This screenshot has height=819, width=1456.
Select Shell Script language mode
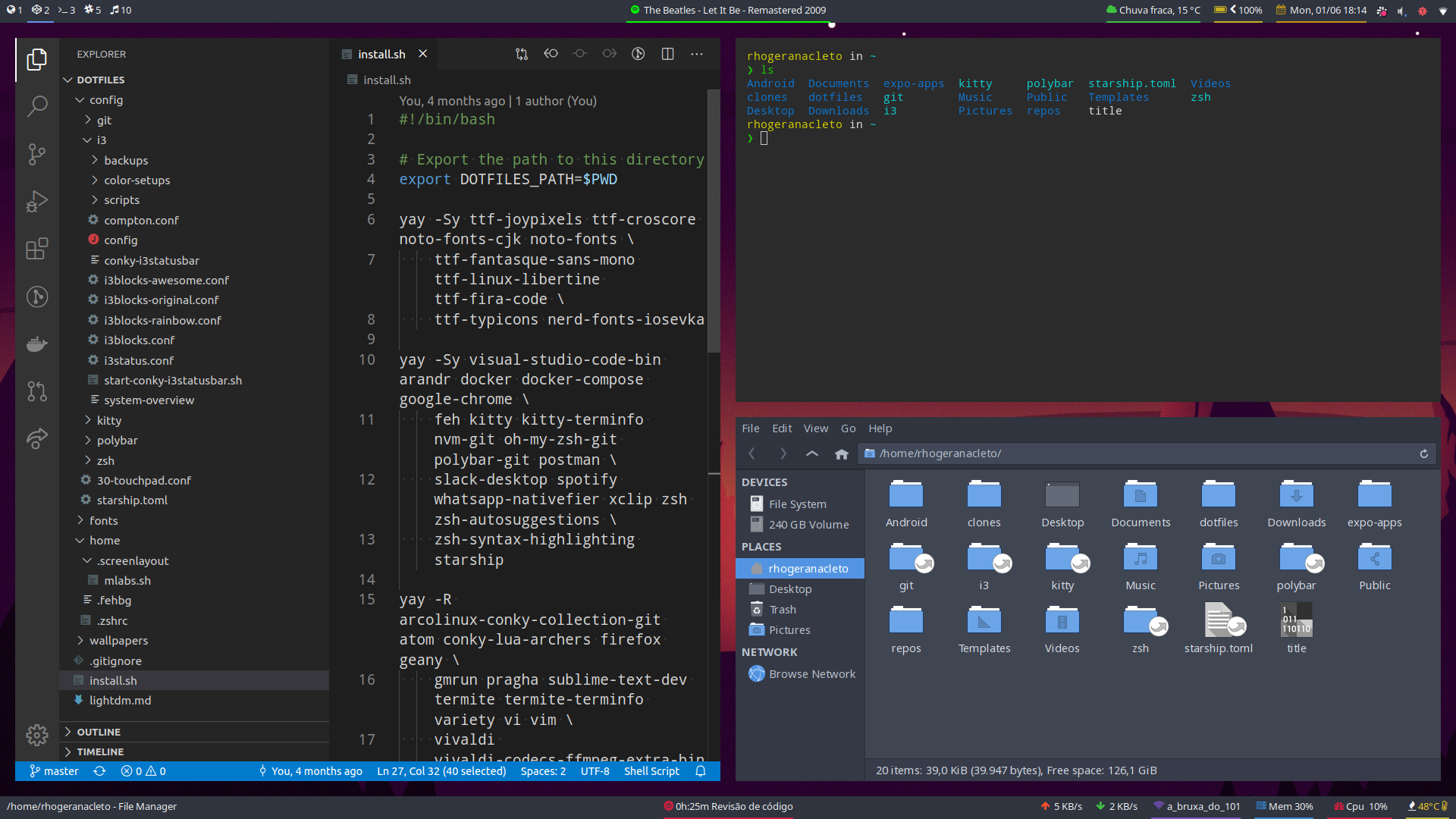(x=651, y=771)
